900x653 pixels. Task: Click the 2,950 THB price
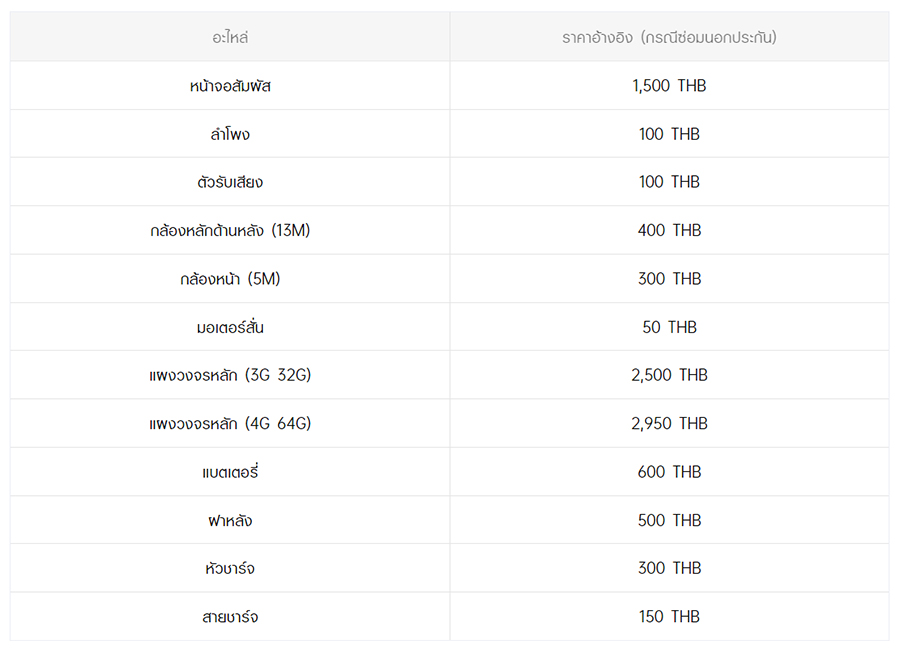click(x=669, y=424)
